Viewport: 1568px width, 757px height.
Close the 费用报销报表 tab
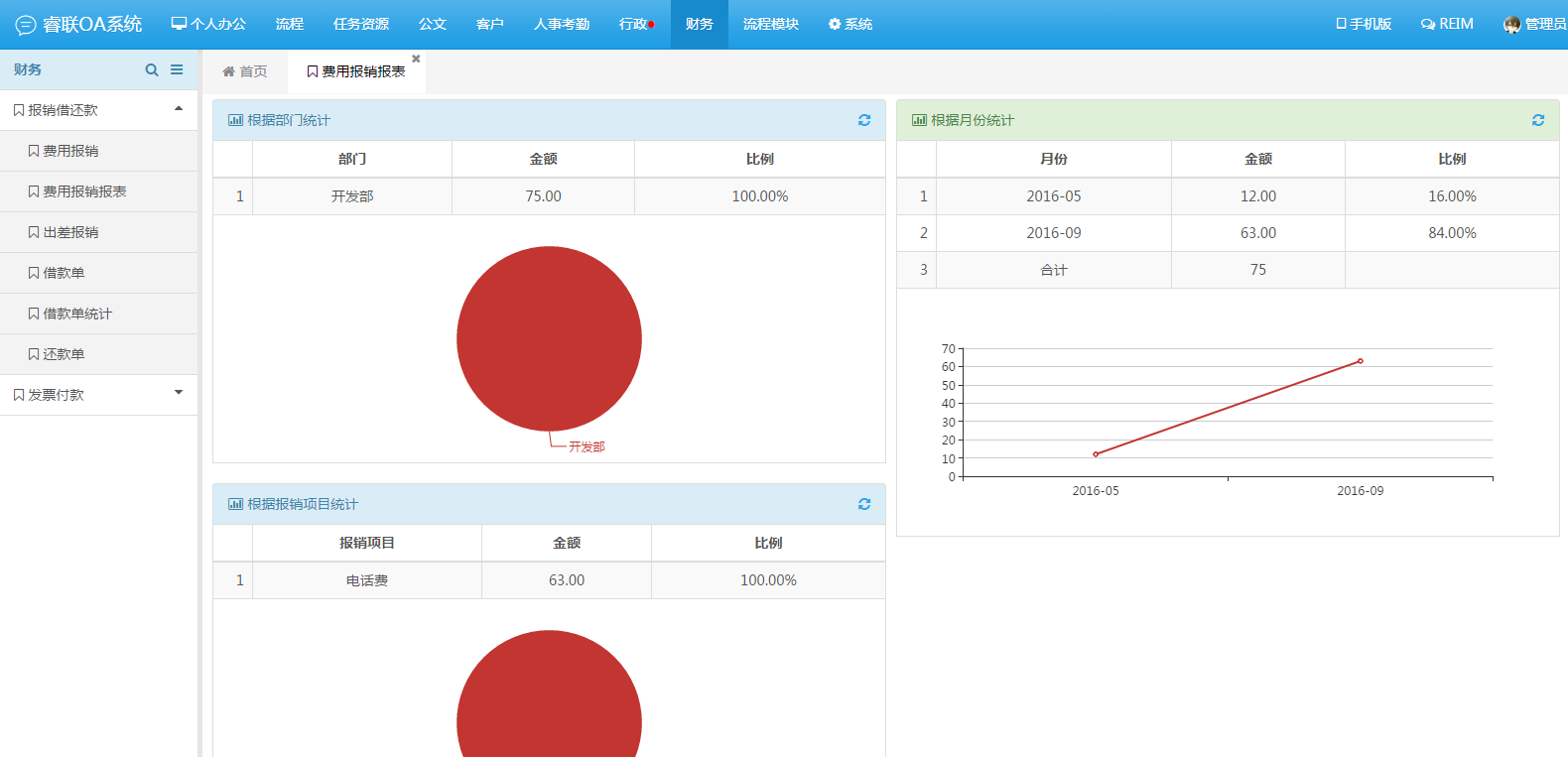(x=416, y=59)
